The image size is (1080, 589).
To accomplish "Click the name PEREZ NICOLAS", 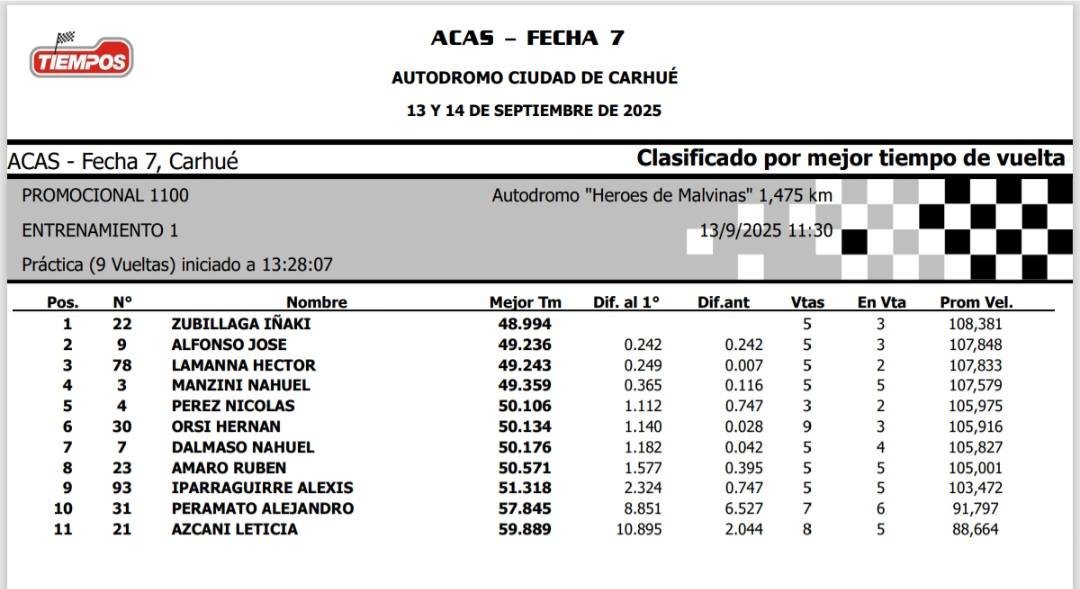I will pos(233,406).
